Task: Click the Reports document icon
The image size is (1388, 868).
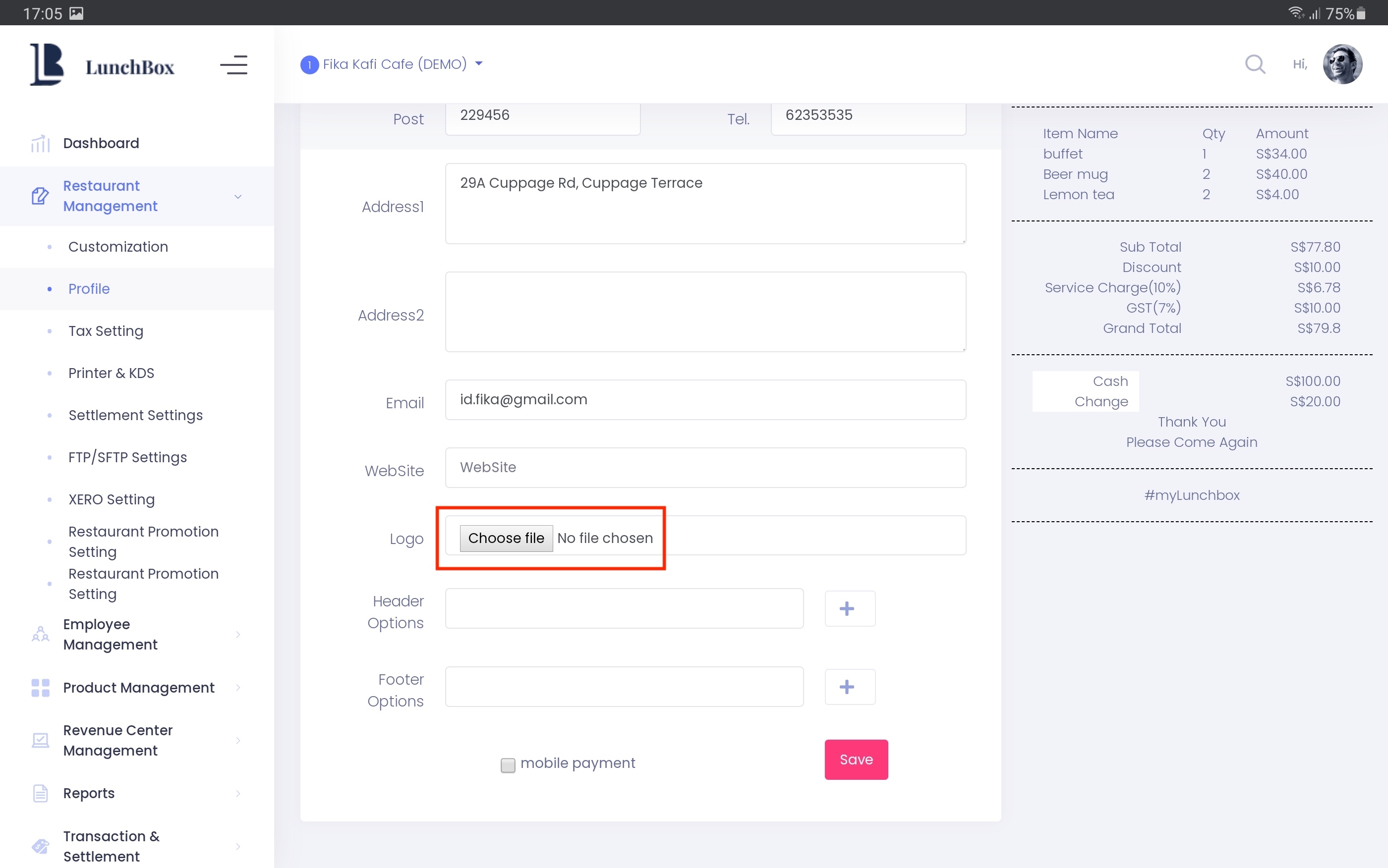Action: [x=40, y=793]
